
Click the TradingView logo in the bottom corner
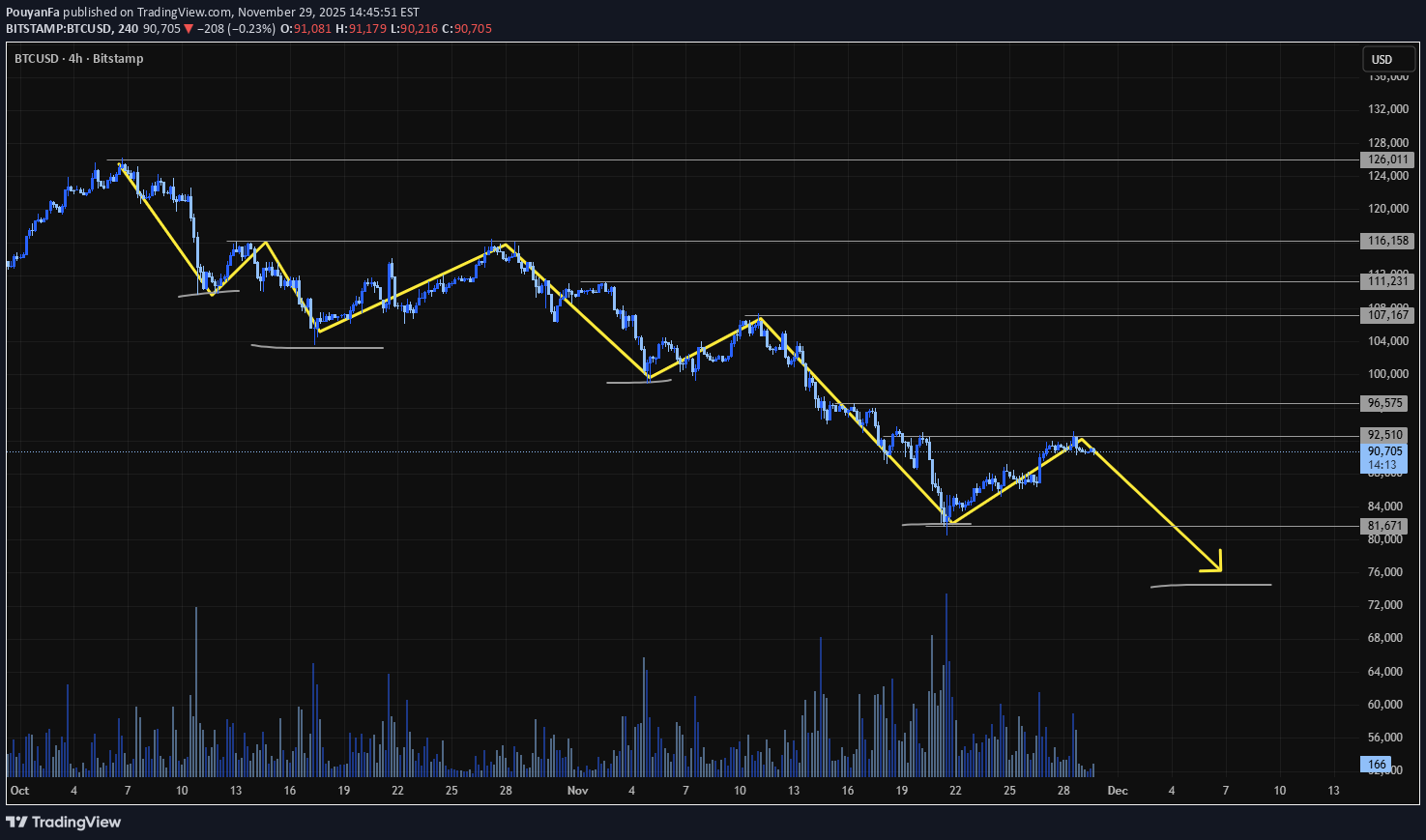pyautogui.click(x=63, y=822)
